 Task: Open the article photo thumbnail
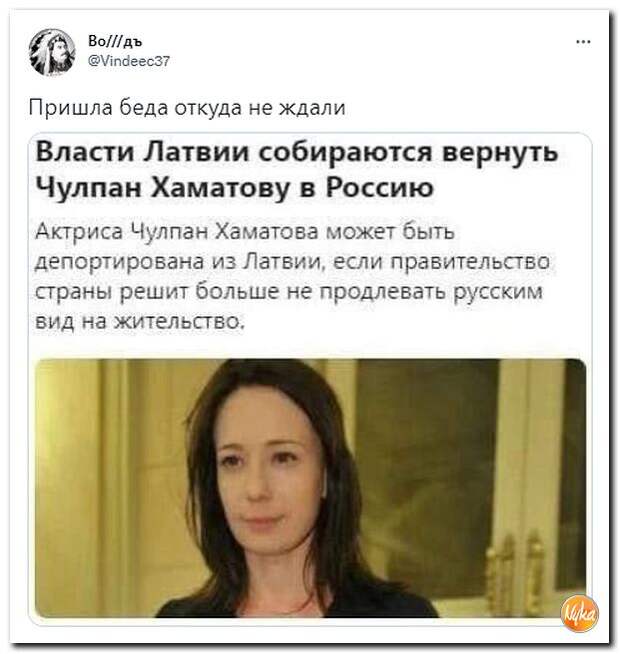click(310, 488)
